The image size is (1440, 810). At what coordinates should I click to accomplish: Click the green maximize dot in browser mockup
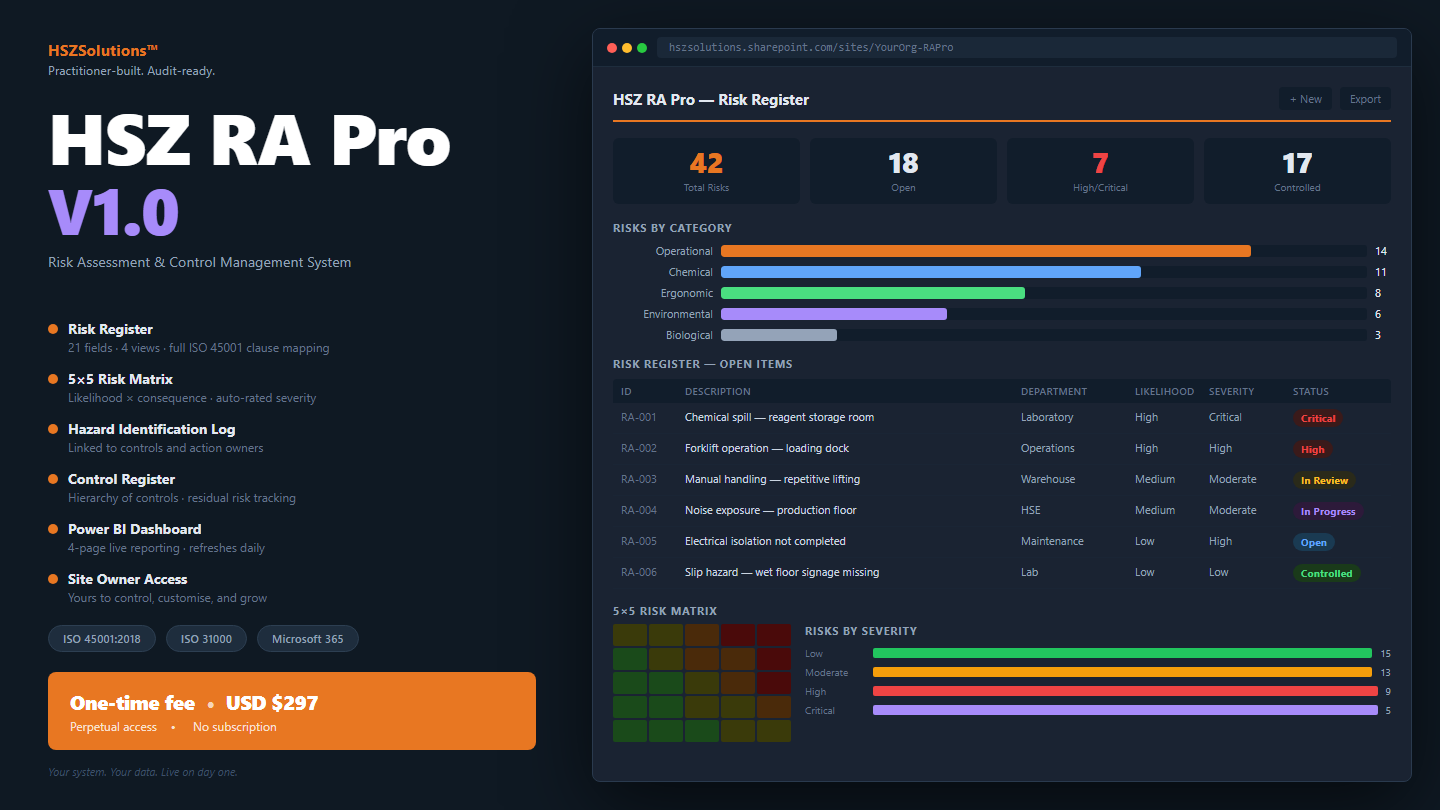point(642,47)
